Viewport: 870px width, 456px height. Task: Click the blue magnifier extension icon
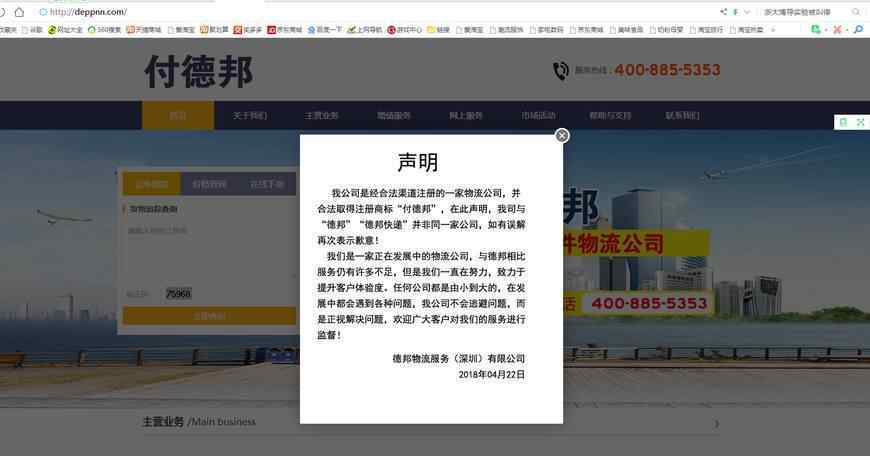point(858,29)
